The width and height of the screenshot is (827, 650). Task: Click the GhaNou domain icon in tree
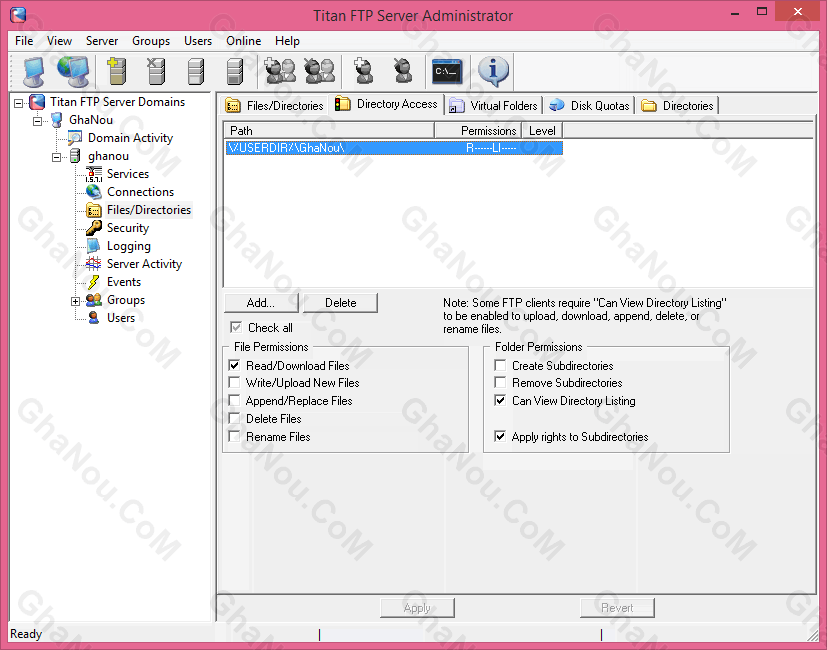coord(56,120)
